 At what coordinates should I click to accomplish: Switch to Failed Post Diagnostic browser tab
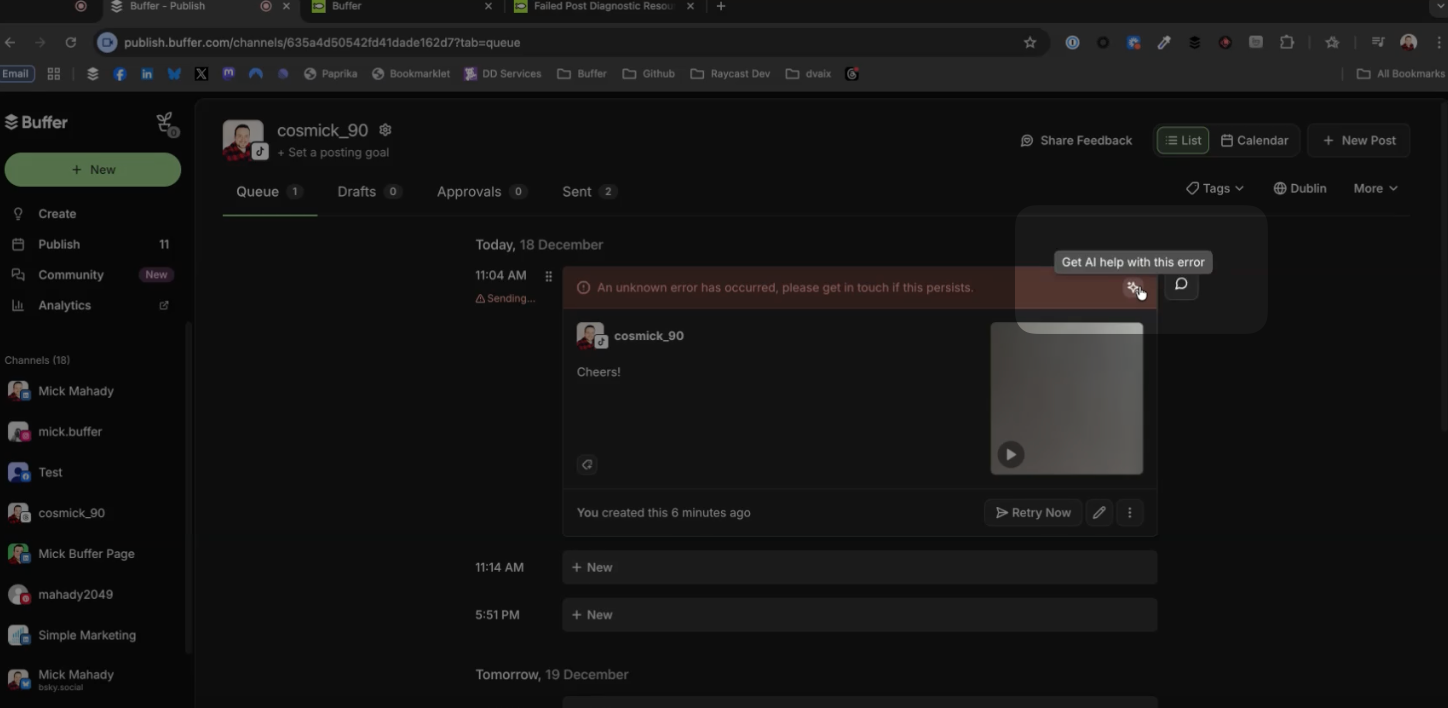coord(603,6)
